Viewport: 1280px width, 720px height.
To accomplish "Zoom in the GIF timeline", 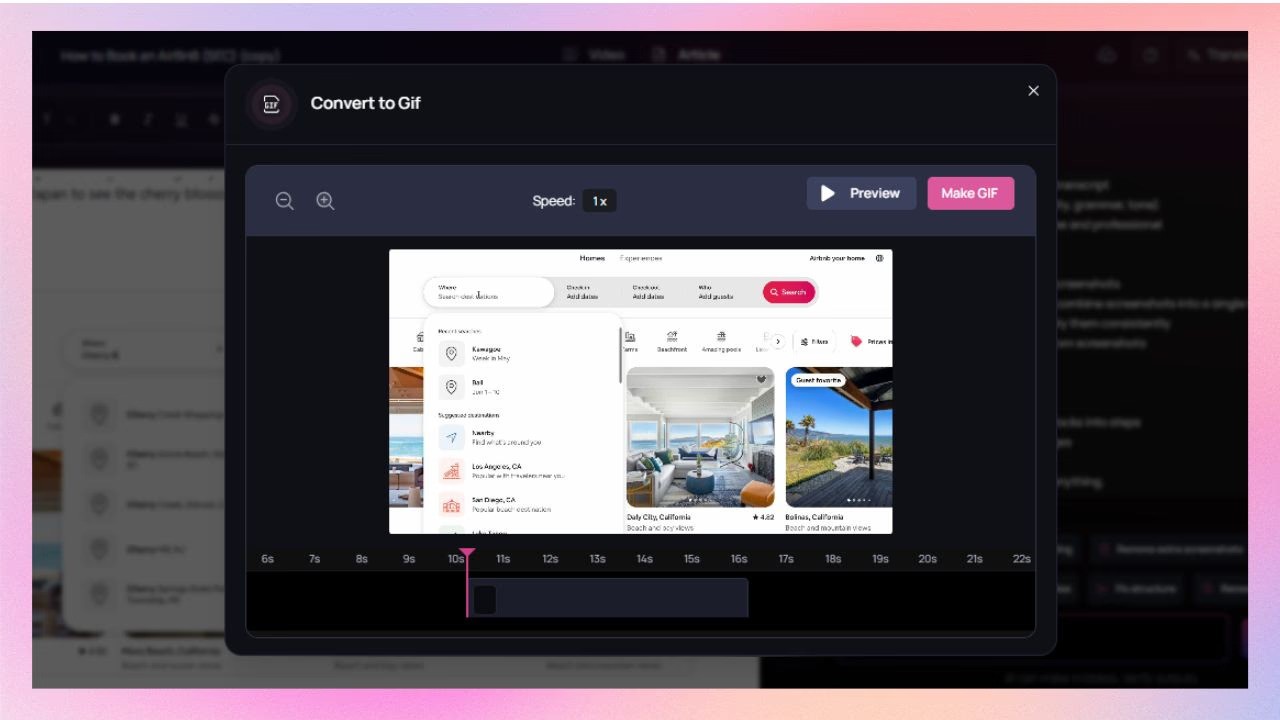I will tap(325, 201).
